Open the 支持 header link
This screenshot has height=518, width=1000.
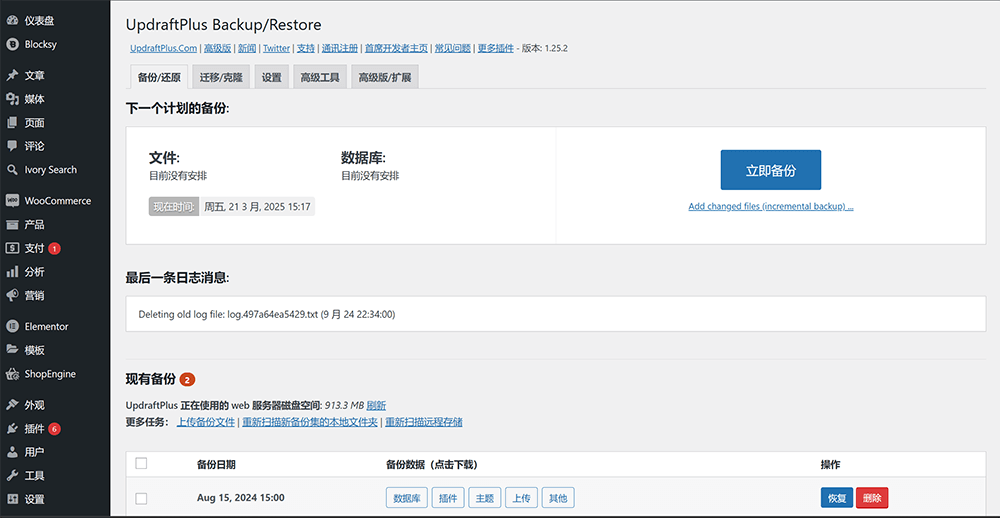tap(305, 48)
